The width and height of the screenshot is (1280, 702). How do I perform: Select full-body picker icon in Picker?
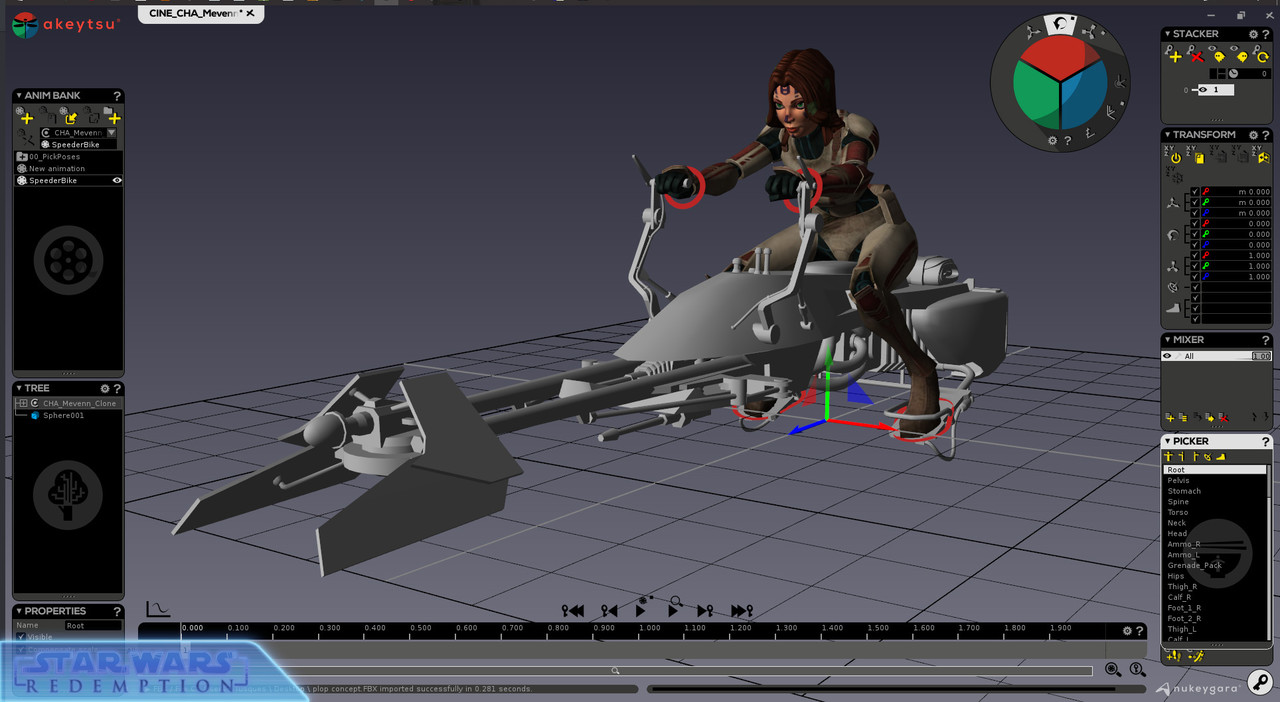point(1168,457)
